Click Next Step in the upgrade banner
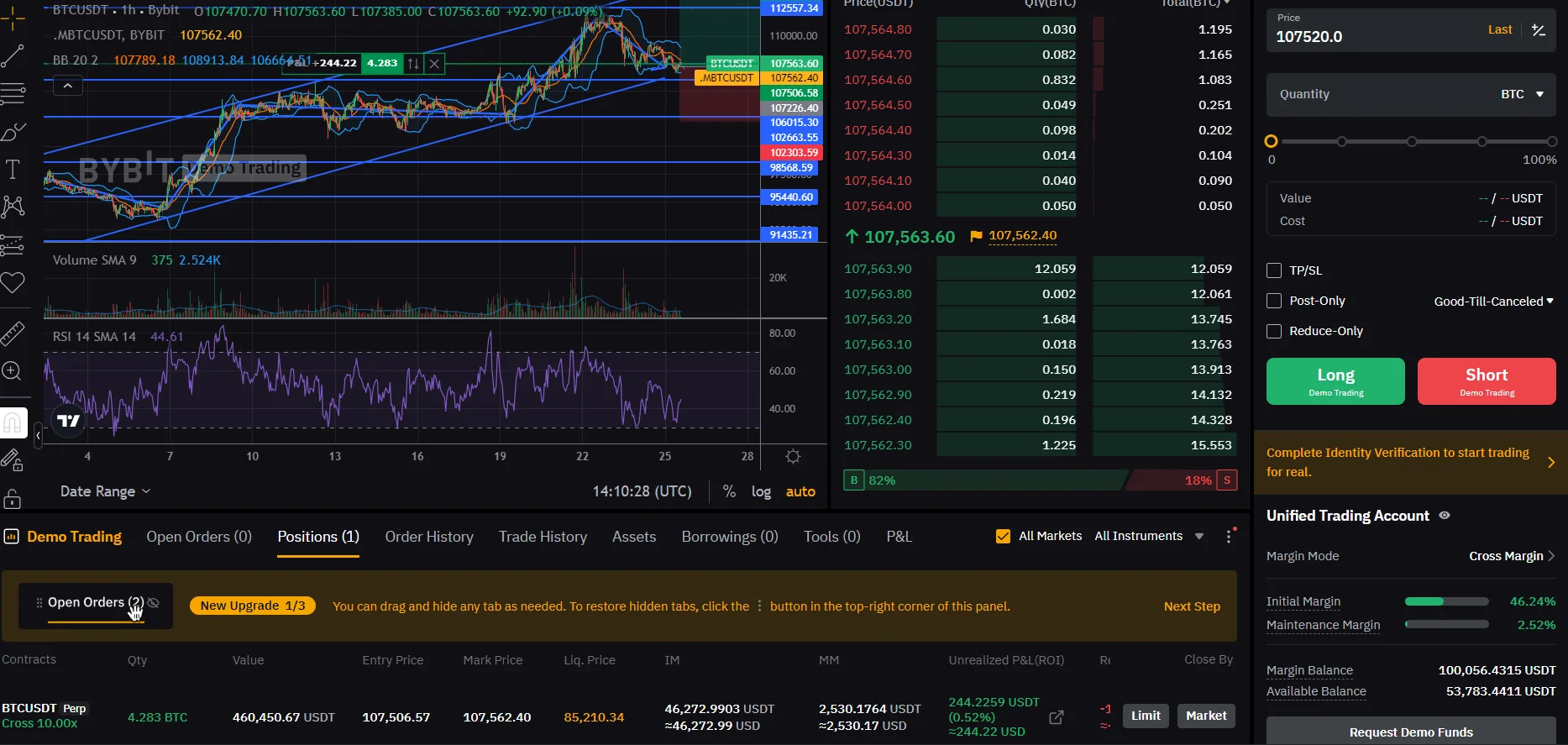 click(1192, 606)
